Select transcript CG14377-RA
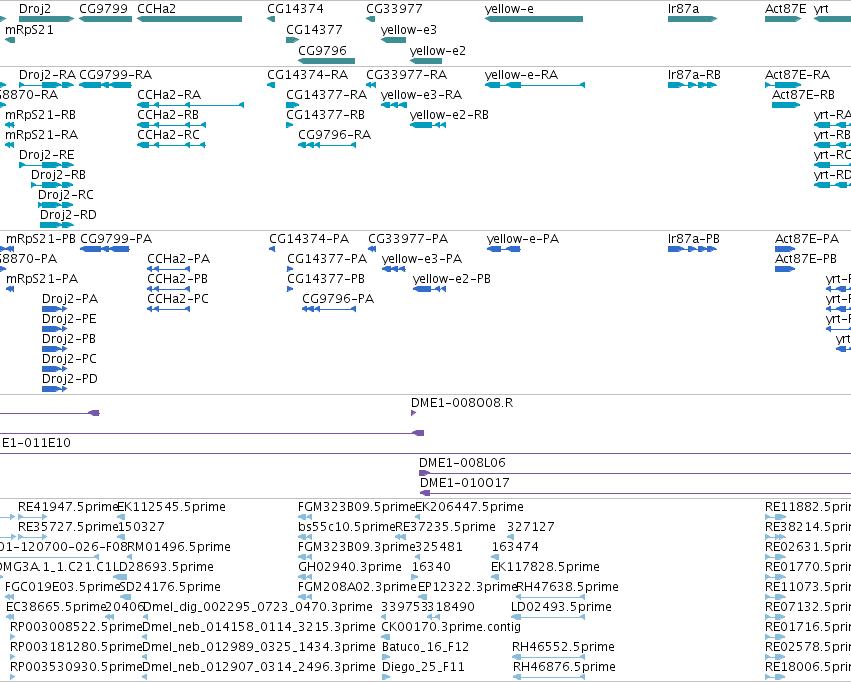Viewport: 851px width, 682px height. 293,105
